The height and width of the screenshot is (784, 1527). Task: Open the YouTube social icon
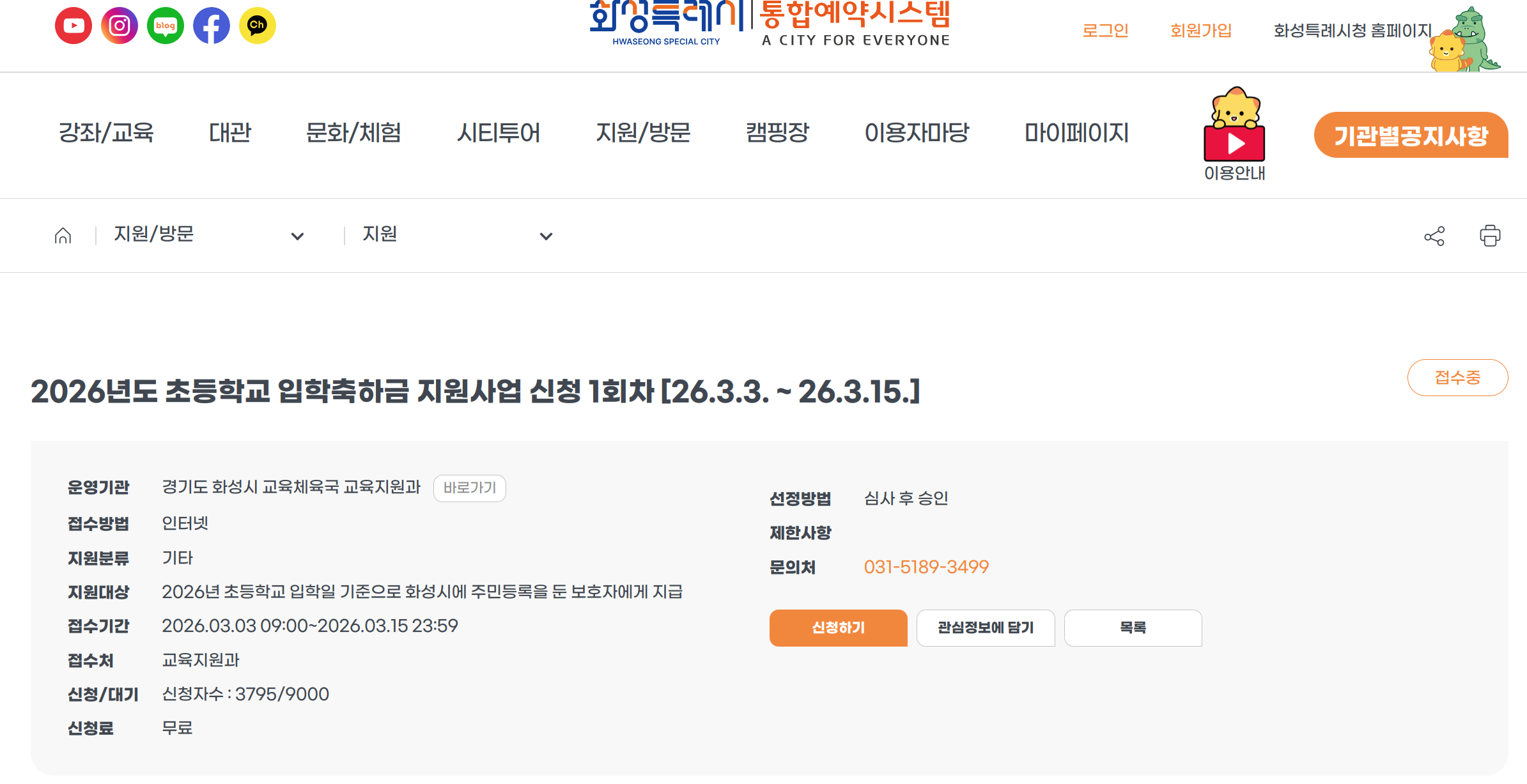coord(74,26)
